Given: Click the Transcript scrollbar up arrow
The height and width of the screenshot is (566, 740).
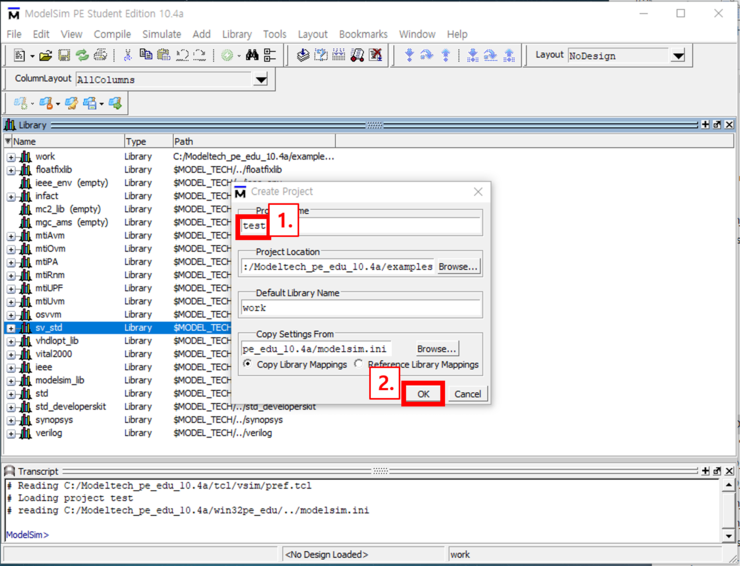Looking at the screenshot, I should [729, 485].
